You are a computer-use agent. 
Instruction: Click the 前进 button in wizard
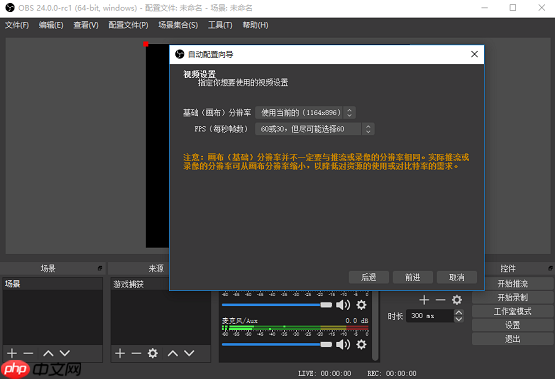(413, 277)
